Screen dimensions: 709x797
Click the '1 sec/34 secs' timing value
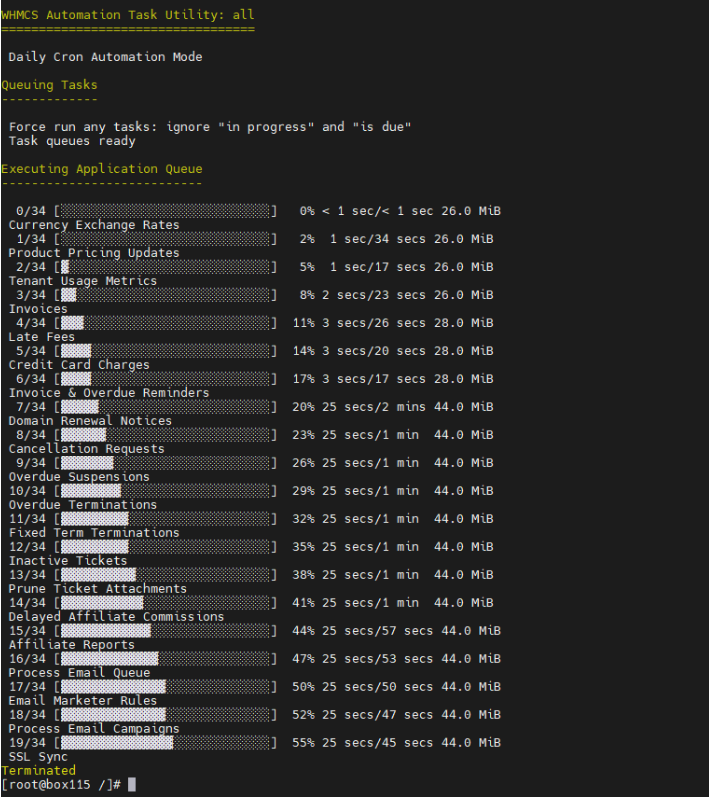pyautogui.click(x=378, y=238)
